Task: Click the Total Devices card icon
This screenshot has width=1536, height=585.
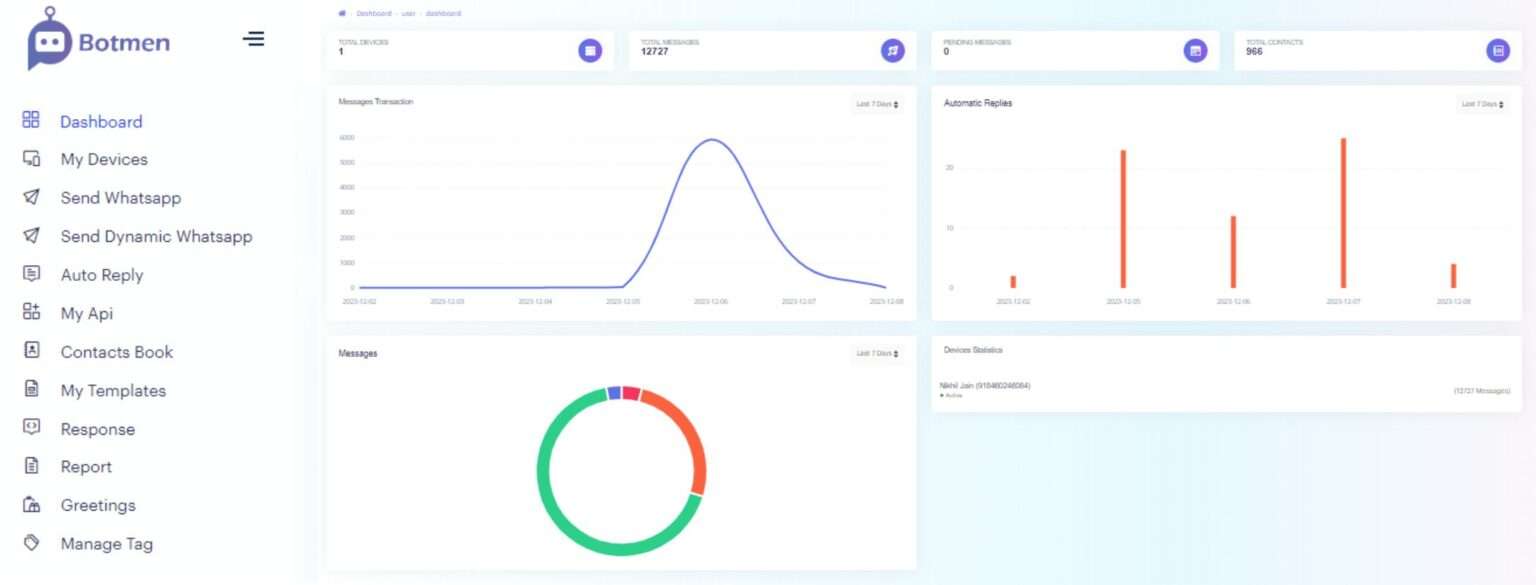Action: 590,50
